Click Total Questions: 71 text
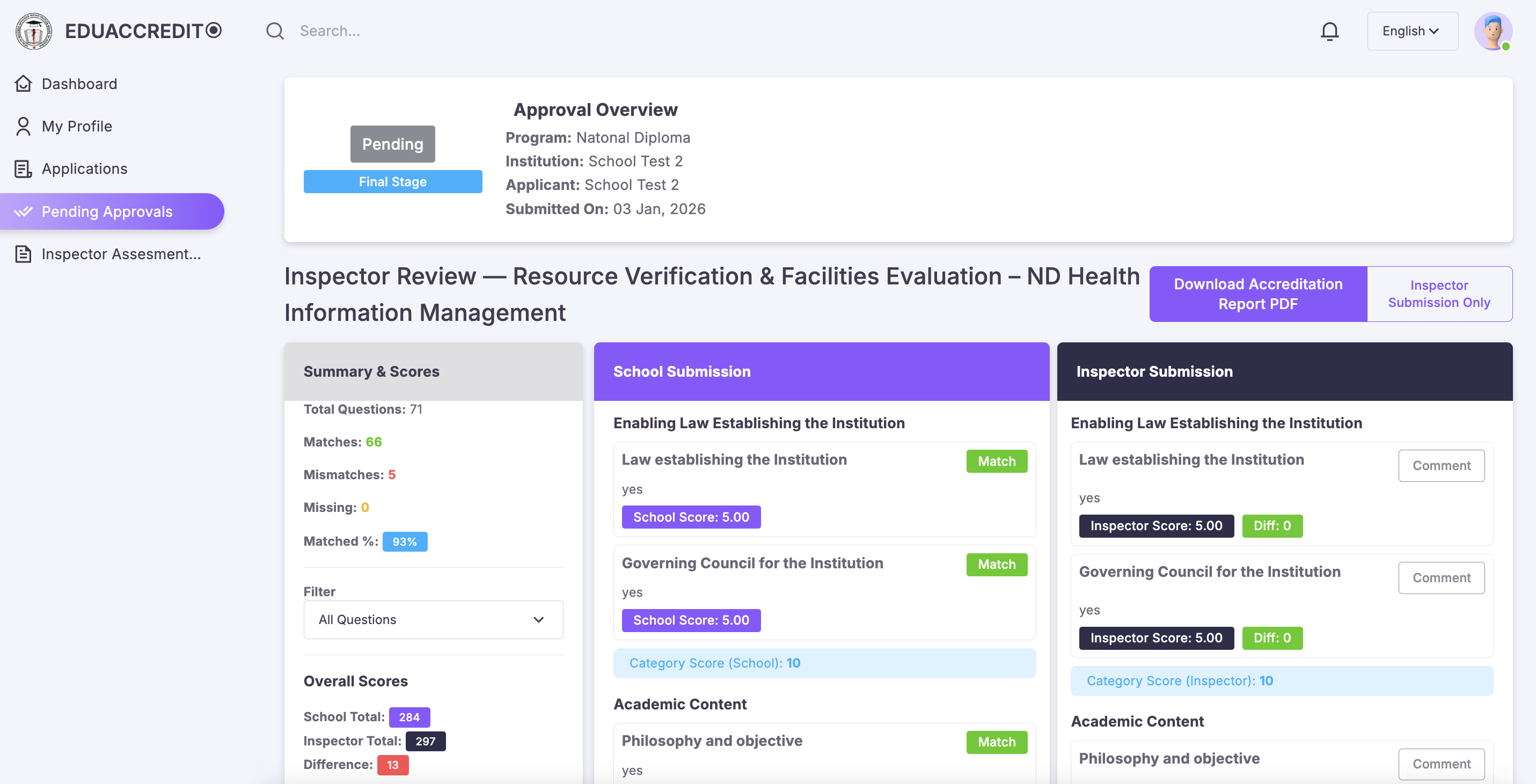Image resolution: width=1536 pixels, height=784 pixels. [x=363, y=409]
